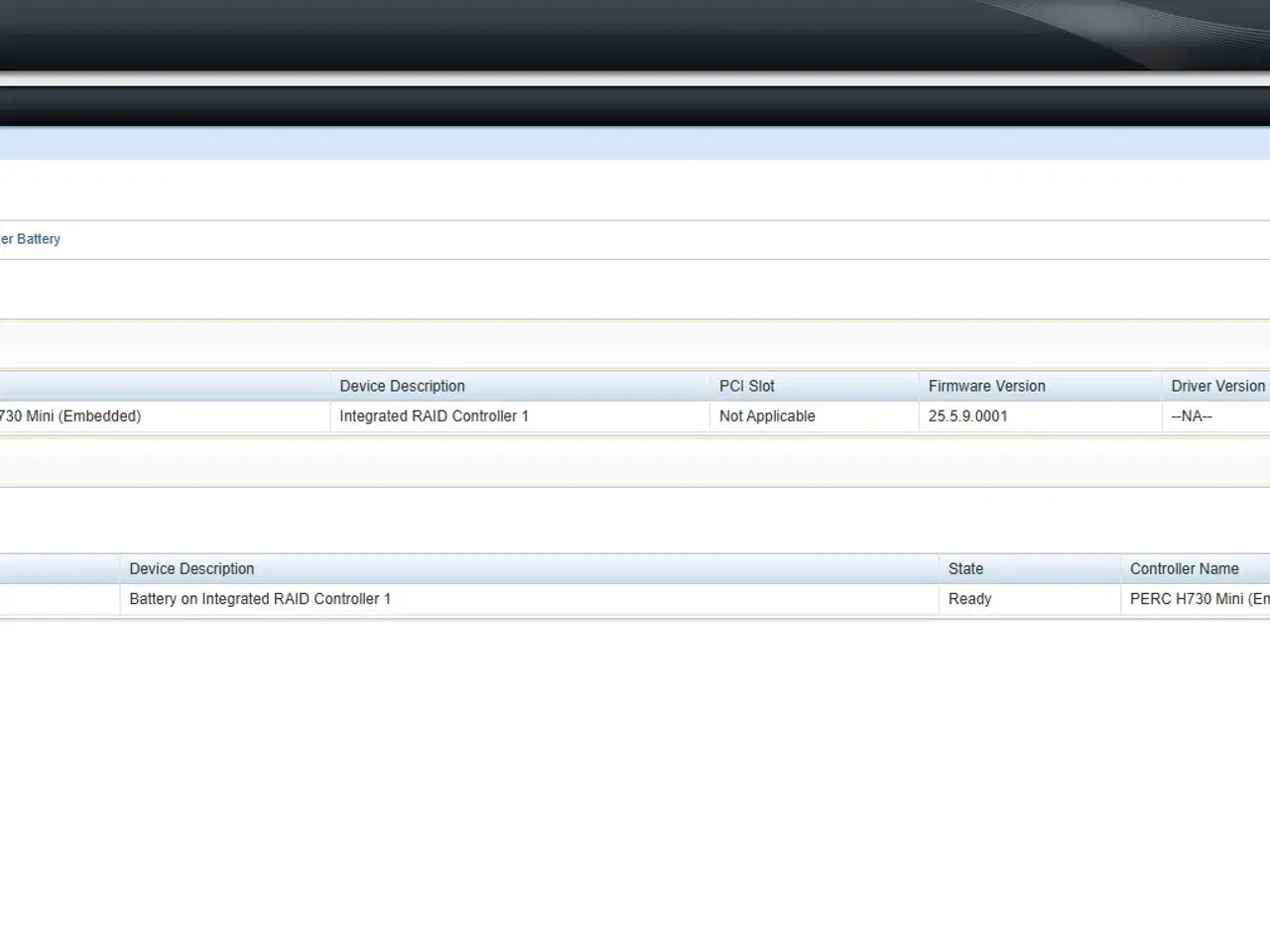
Task: Click the Device Description column header
Action: pyautogui.click(x=402, y=386)
